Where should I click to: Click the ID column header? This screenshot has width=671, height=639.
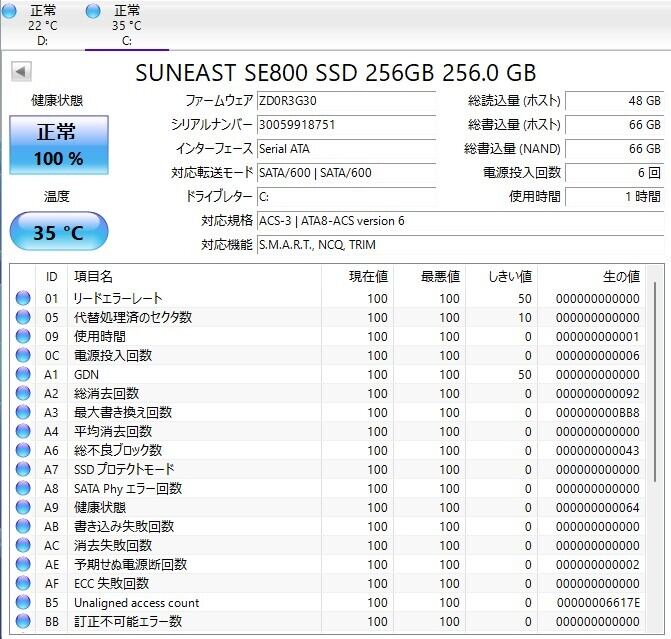(x=51, y=276)
